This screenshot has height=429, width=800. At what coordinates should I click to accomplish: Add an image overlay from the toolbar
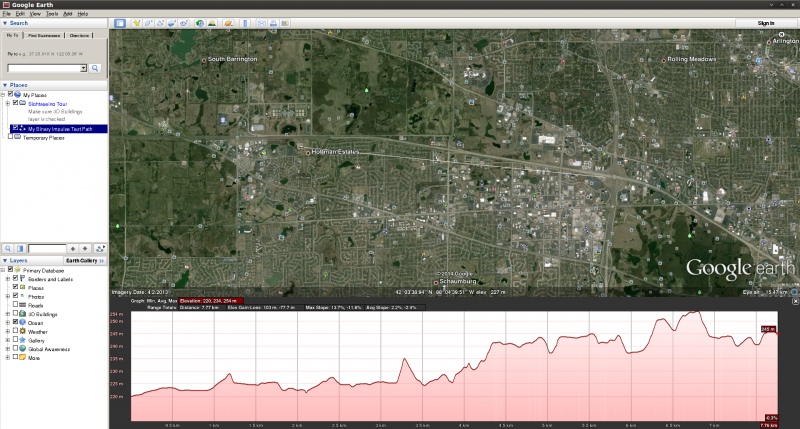(x=172, y=23)
